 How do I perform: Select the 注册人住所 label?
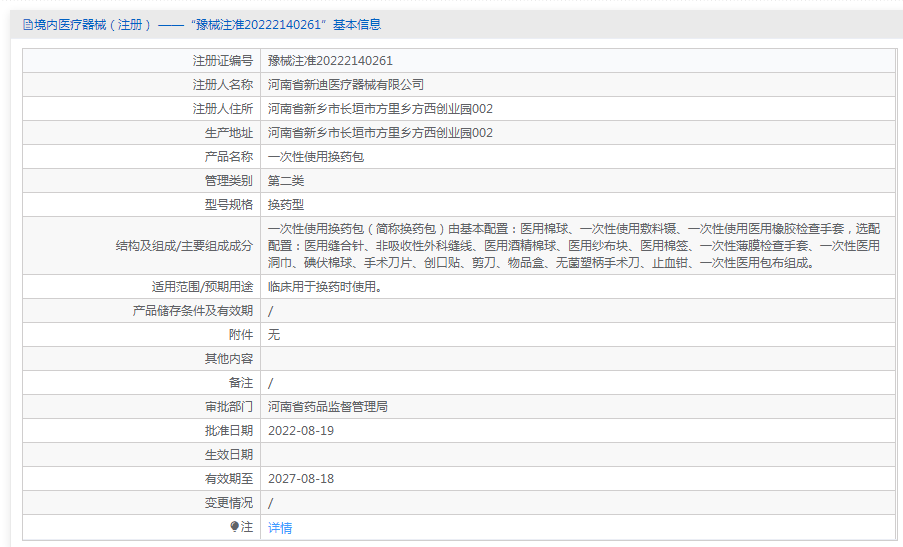tap(223, 109)
